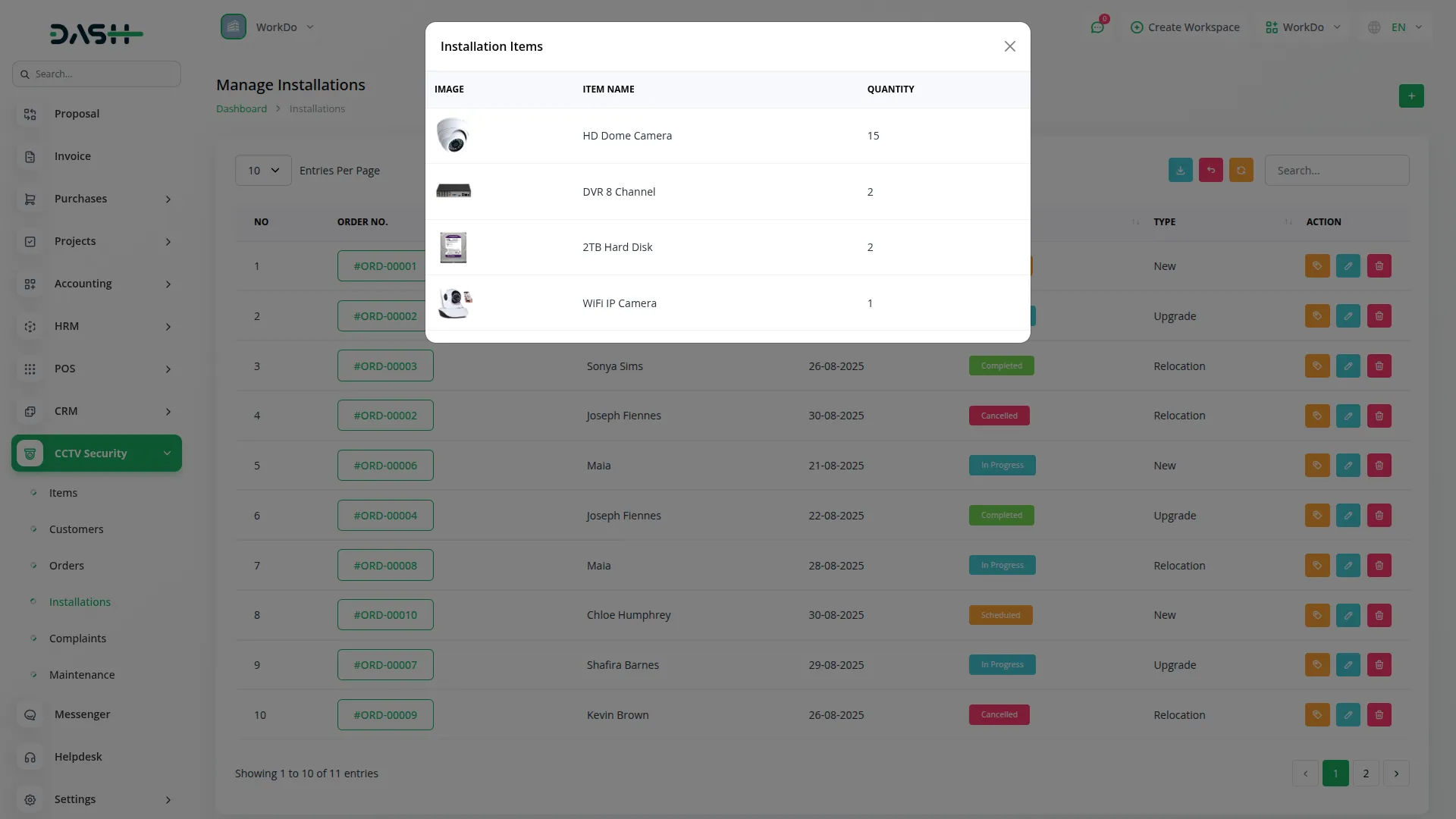Click orange items tag icon for row 5
Image resolution: width=1456 pixels, height=819 pixels.
pyautogui.click(x=1317, y=466)
